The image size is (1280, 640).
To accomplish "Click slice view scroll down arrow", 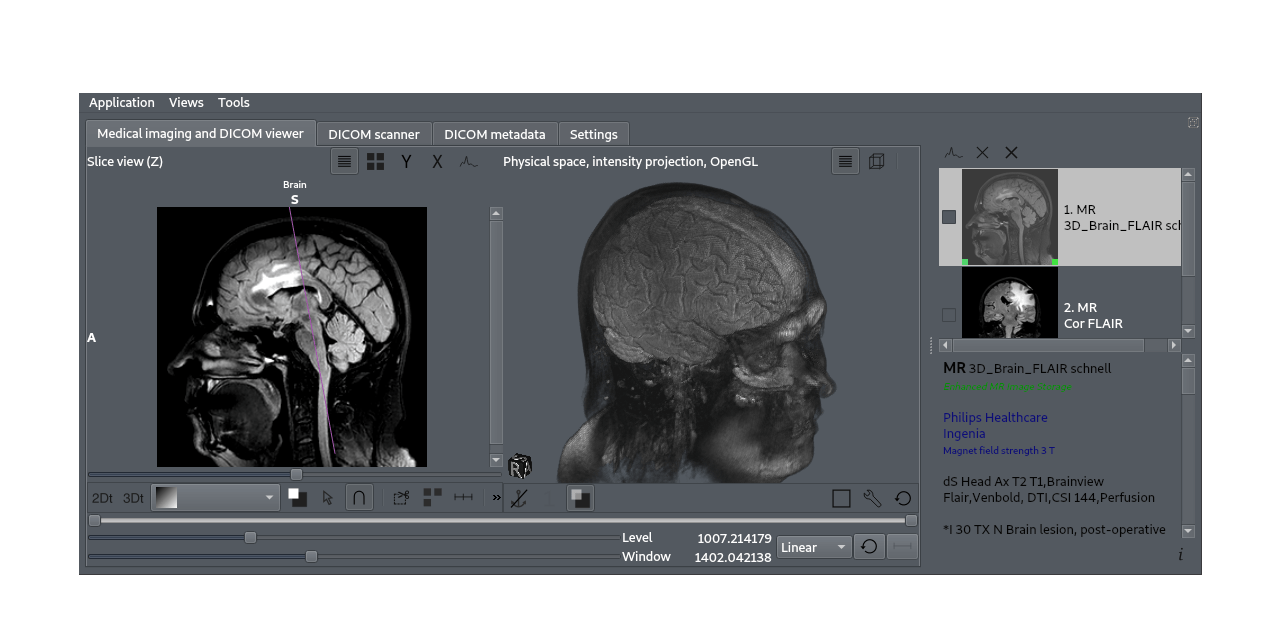I will [497, 461].
